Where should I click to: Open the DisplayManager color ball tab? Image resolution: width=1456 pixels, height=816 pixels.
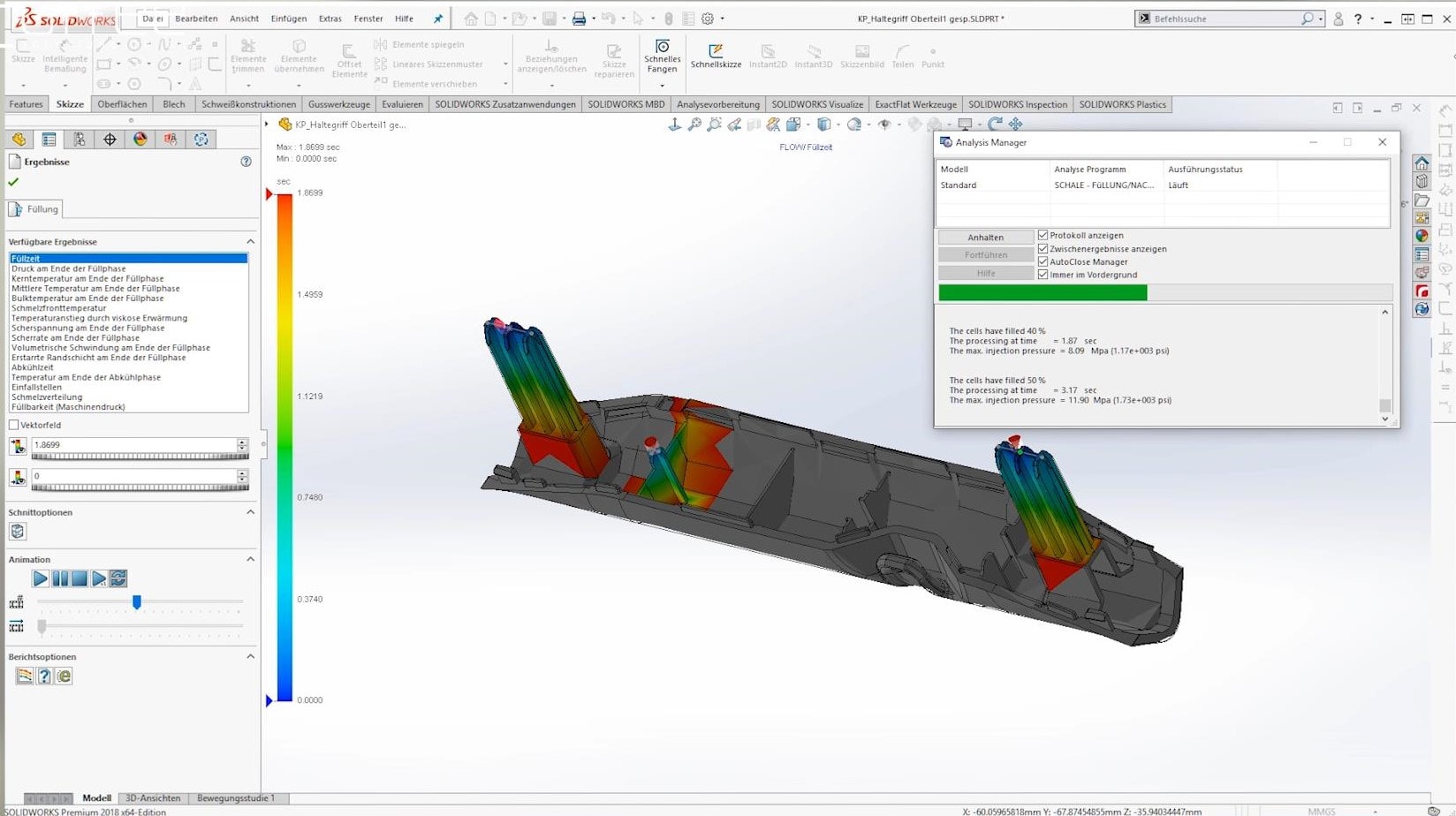coord(140,140)
